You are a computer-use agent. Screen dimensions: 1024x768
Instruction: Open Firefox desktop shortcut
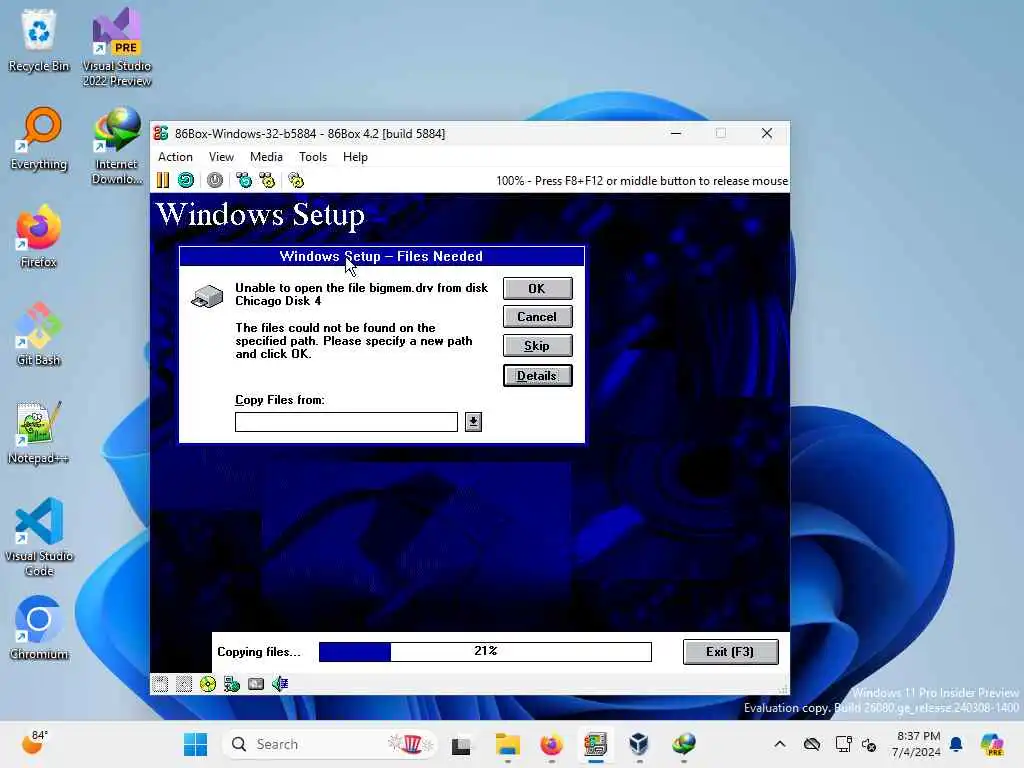pyautogui.click(x=39, y=236)
